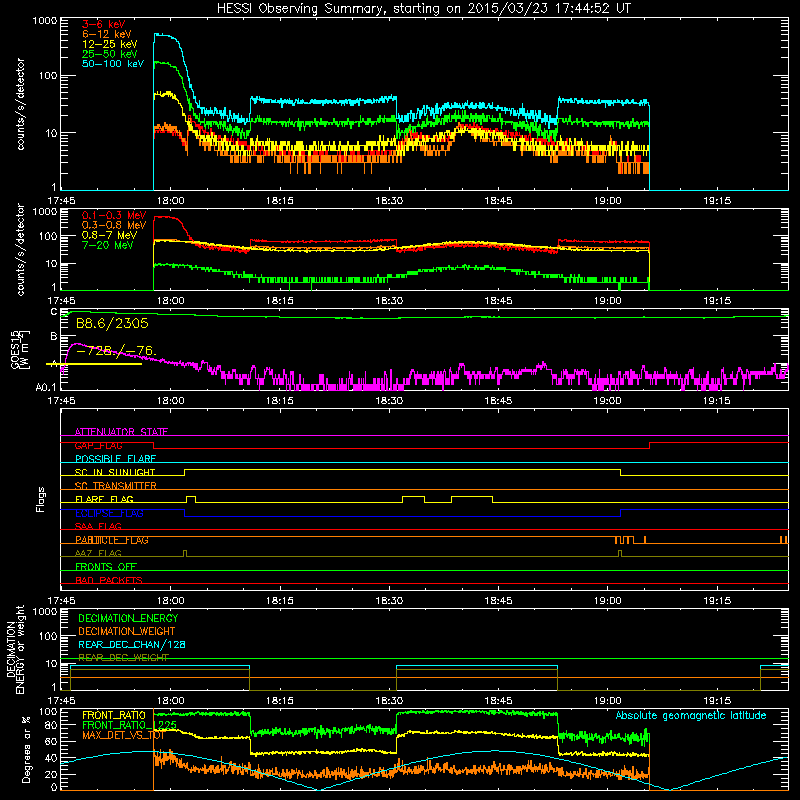
Task: Click the DECIMATION_WEIGHT legend label
Action: tap(127, 632)
